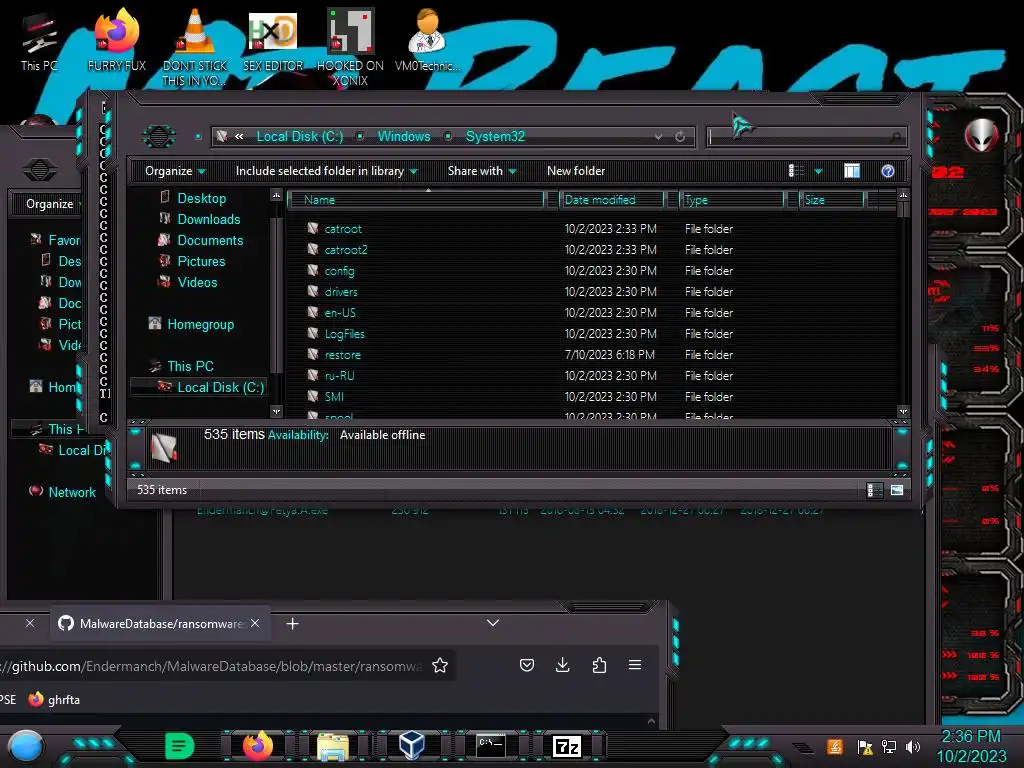Open File Explorer from taskbar
Viewport: 1024px width, 768px height.
333,746
